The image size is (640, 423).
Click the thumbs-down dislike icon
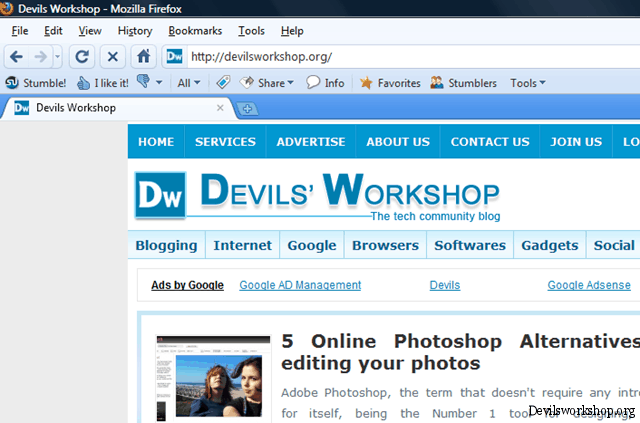point(143,81)
